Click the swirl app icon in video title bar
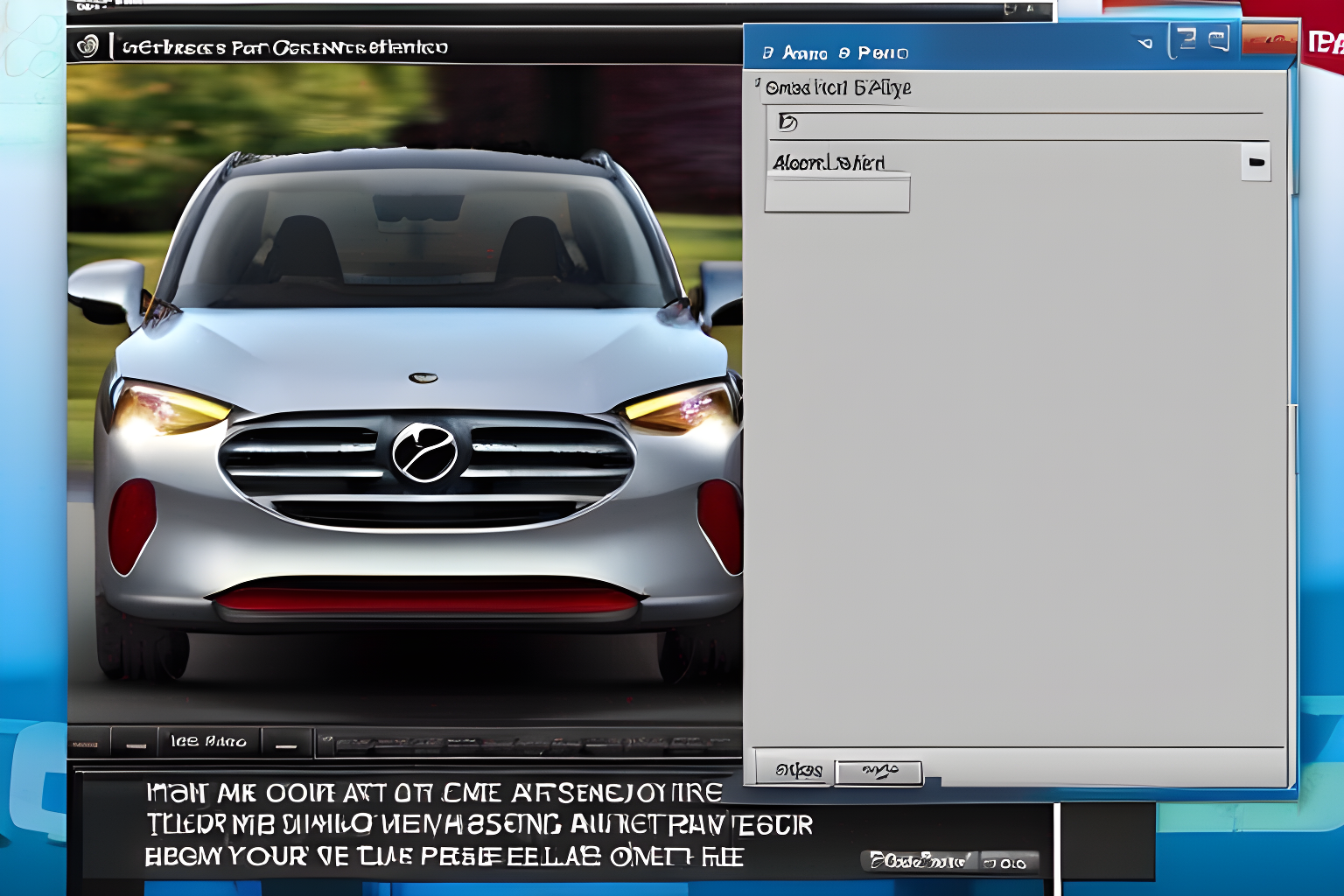Viewport: 1344px width, 896px height. click(87, 45)
